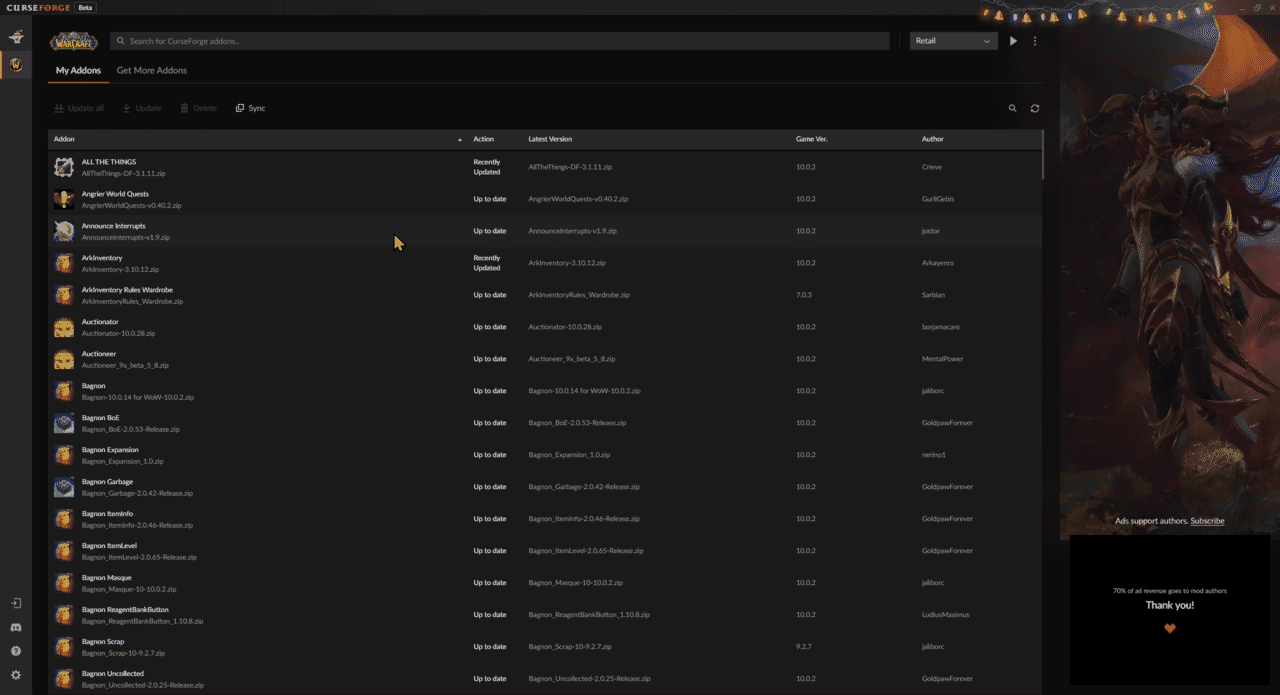Image resolution: width=1280 pixels, height=695 pixels.
Task: Toggle sort order on the Addon column
Action: (63, 139)
